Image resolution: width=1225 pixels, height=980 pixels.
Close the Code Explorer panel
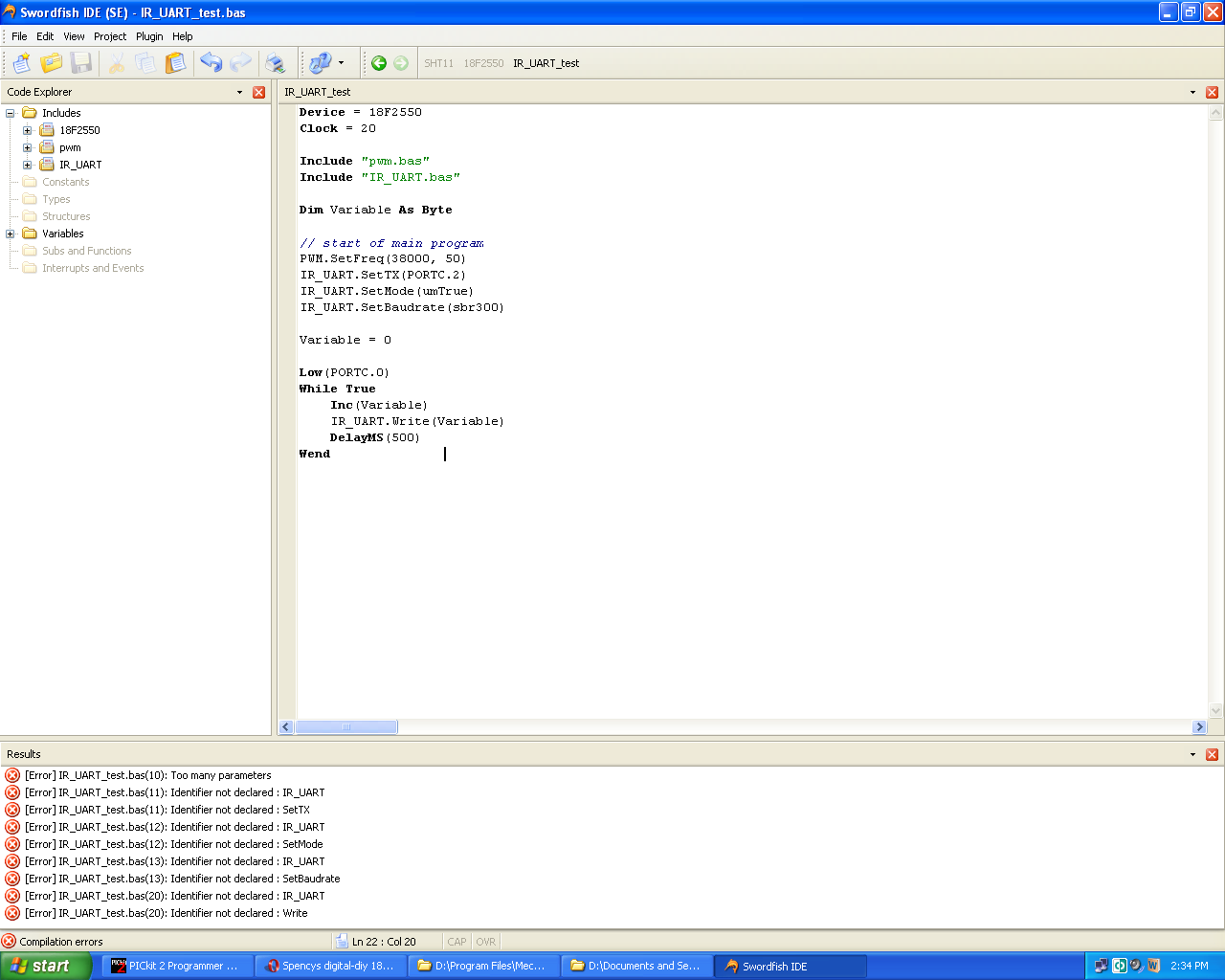pos(258,93)
